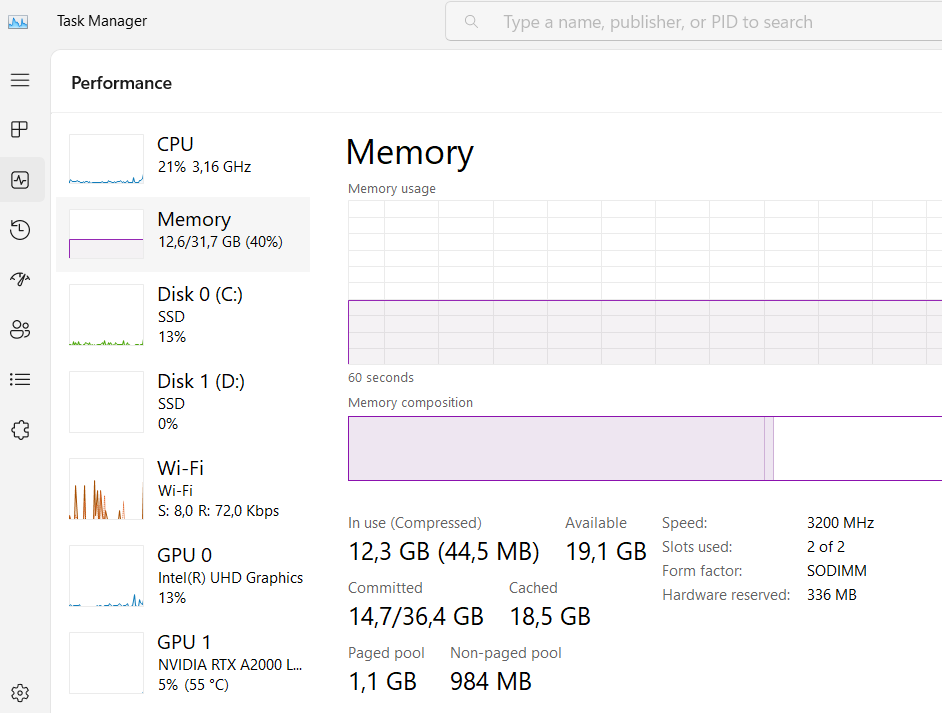The image size is (942, 713).
Task: Open Disk 1 (D:) performance graph
Action: pos(183,402)
